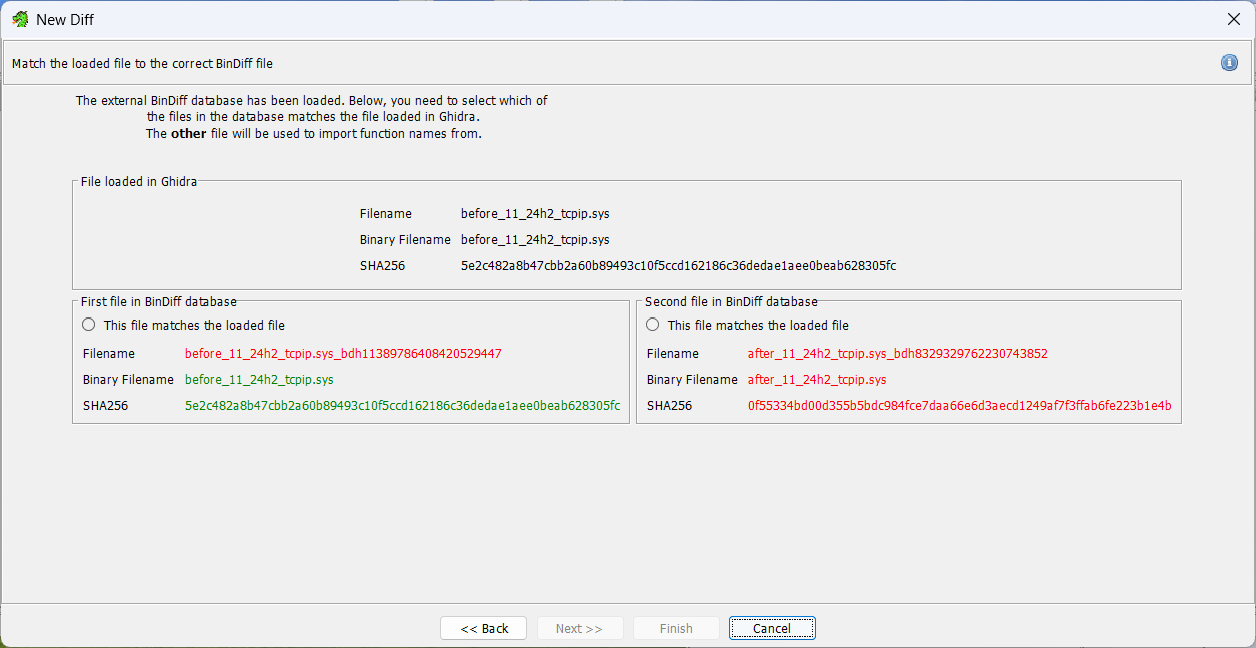Open the blue info help icon
The width and height of the screenshot is (1256, 648).
click(1229, 63)
